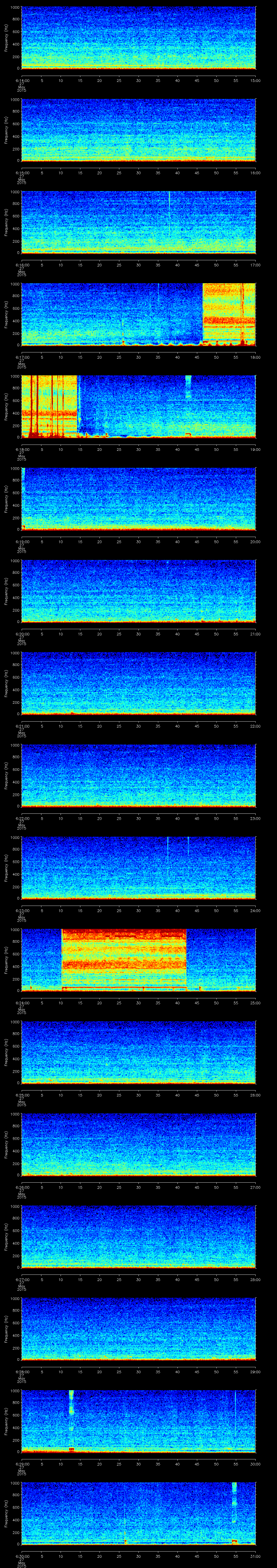Click the 31:00 final end time label
277x1568 pixels.
256,1556
